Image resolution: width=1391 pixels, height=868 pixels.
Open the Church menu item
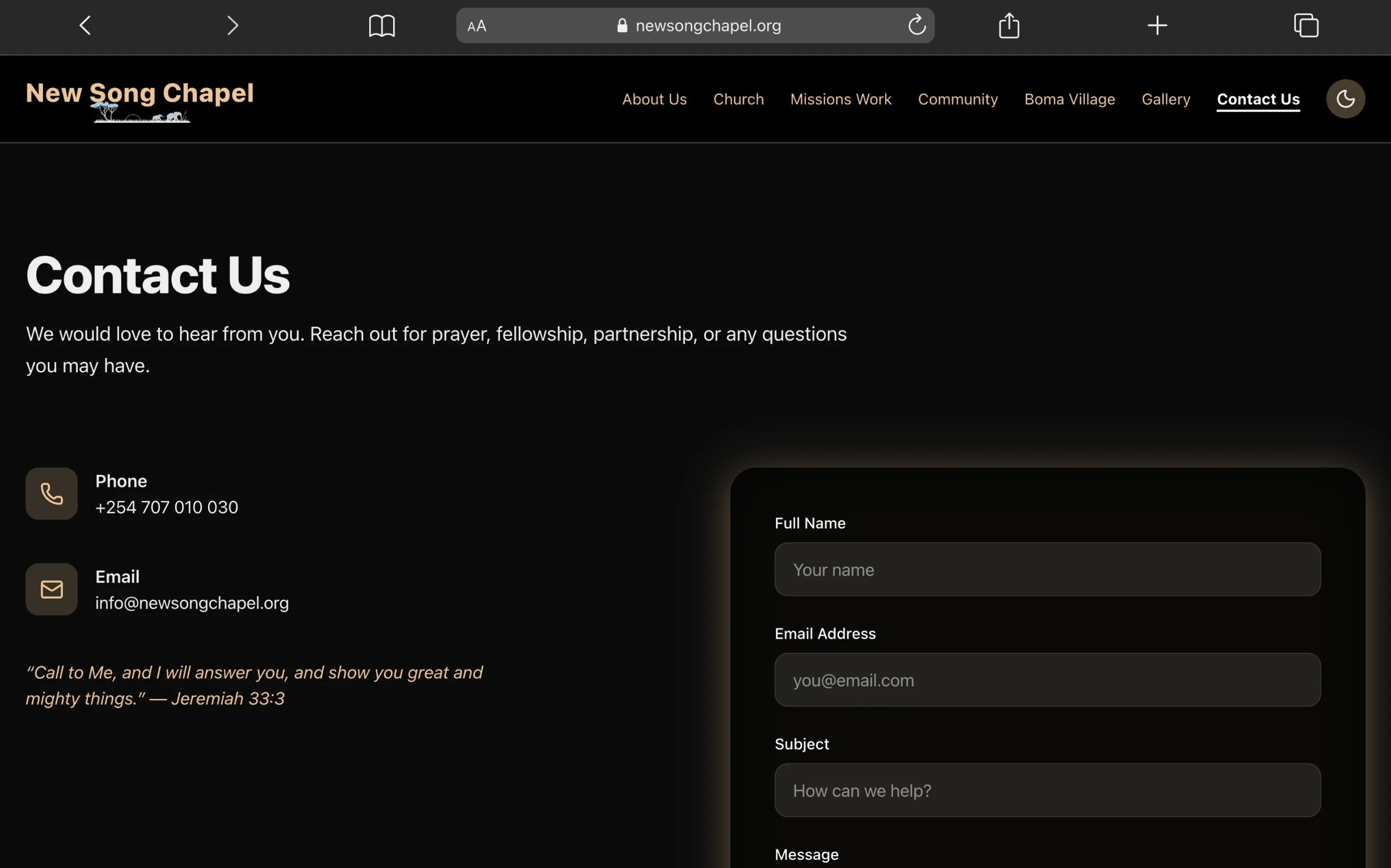coord(738,99)
